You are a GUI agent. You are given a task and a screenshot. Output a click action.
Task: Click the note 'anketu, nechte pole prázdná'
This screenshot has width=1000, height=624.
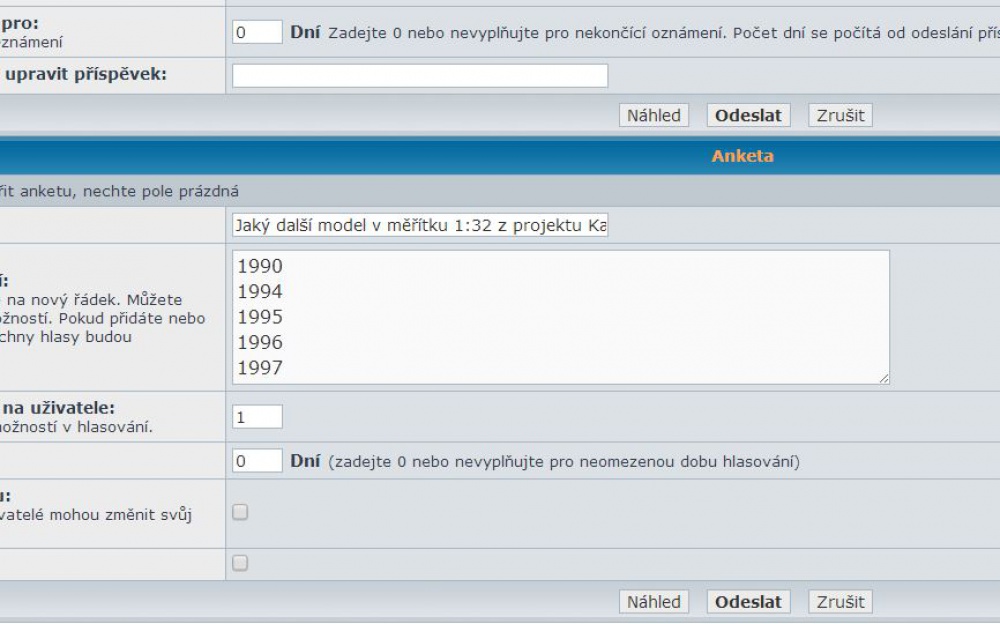[129, 191]
